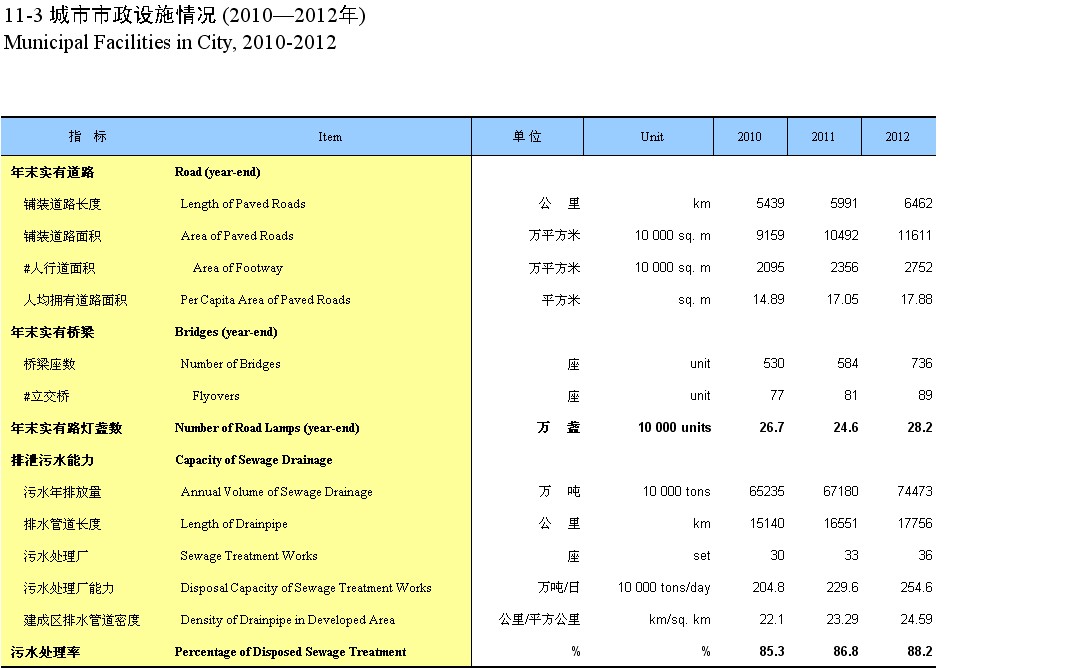Click the road lamps value 24.6
Image resolution: width=1080 pixels, height=668 pixels.
click(x=846, y=428)
